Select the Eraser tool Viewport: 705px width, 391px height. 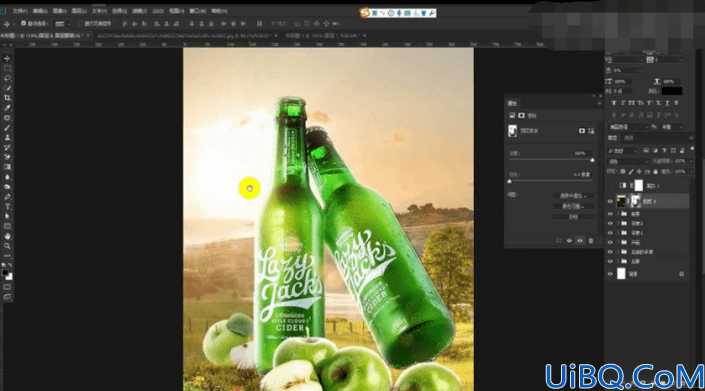[7, 157]
